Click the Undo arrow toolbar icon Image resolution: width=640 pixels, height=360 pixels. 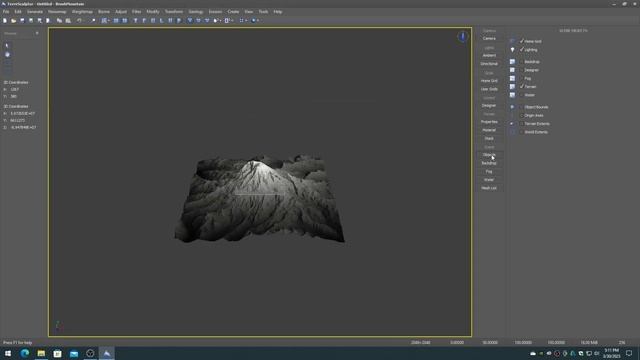pos(79,20)
